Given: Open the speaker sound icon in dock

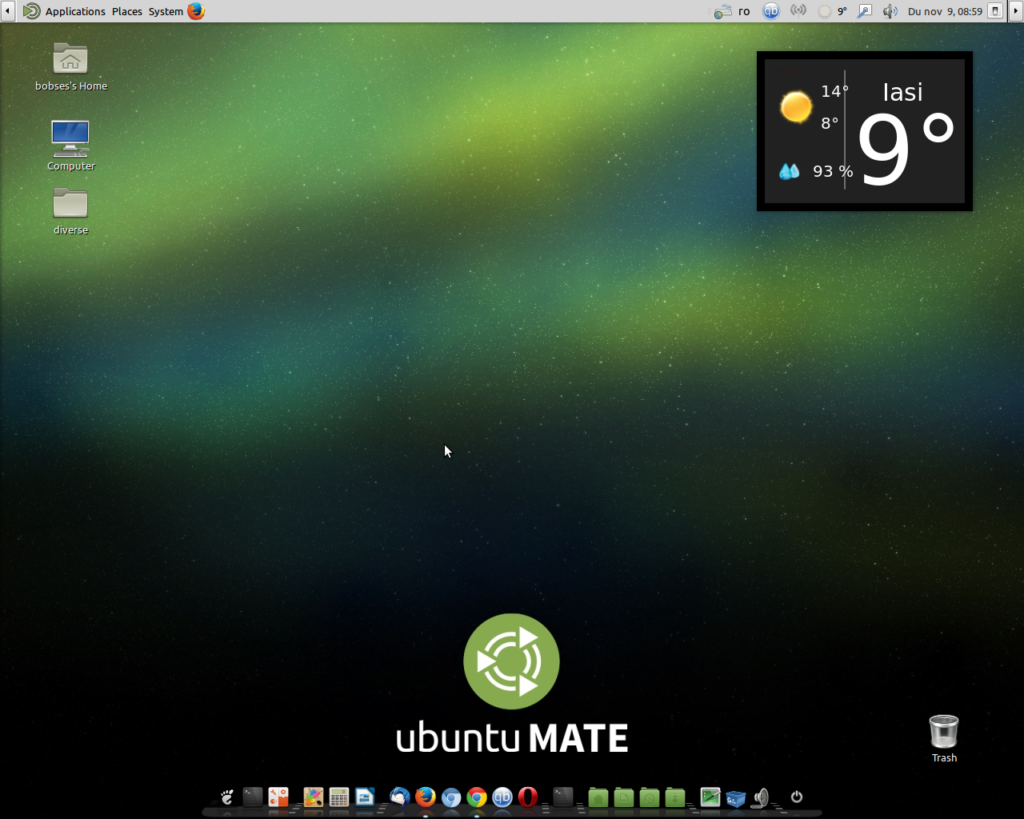Looking at the screenshot, I should [761, 797].
